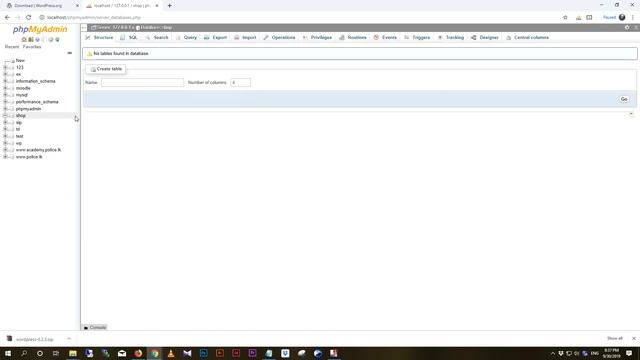This screenshot has height=360, width=640.
Task: Reload the page
Action: (29, 18)
